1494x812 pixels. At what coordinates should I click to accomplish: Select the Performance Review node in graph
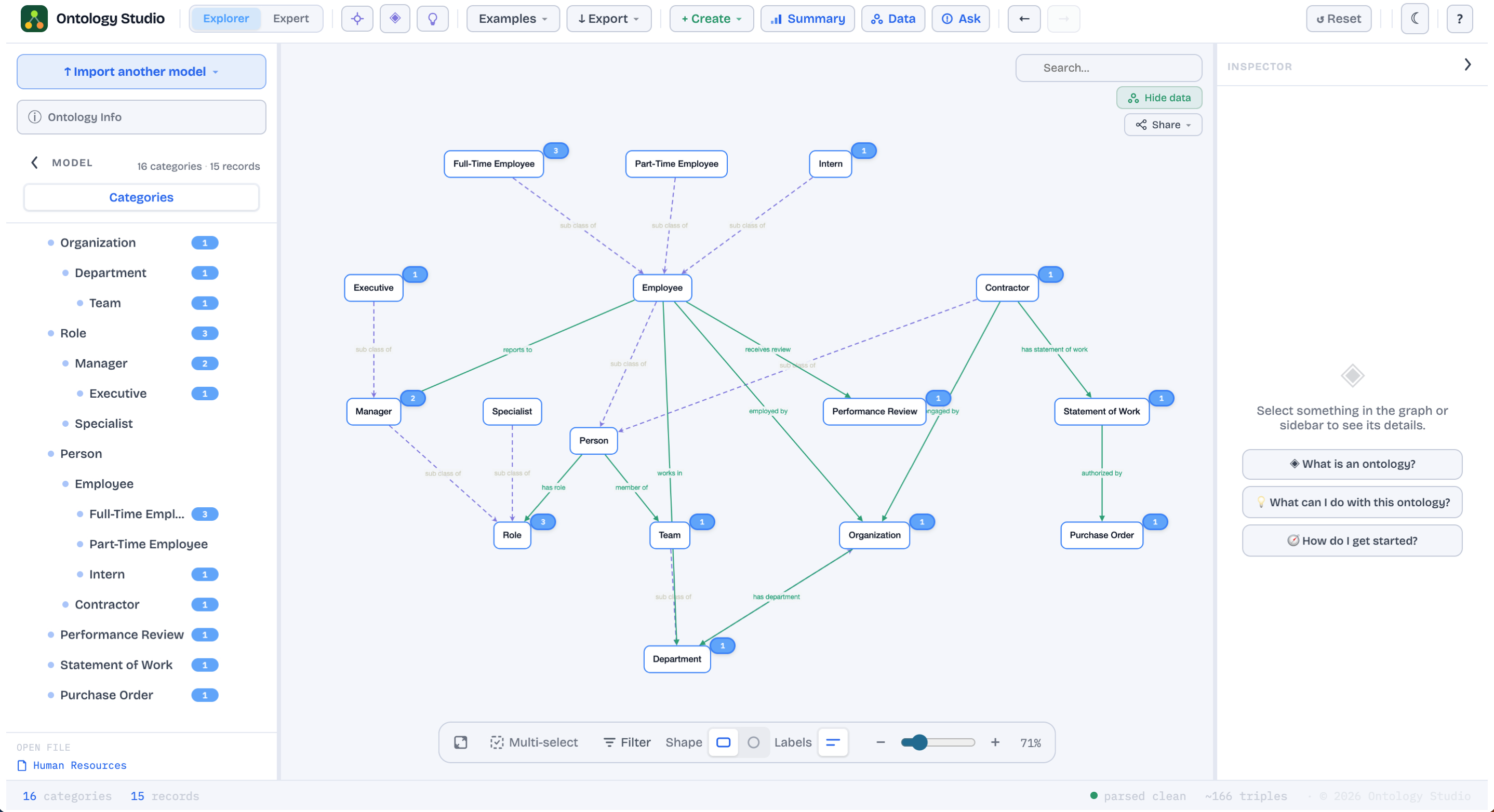(x=874, y=412)
